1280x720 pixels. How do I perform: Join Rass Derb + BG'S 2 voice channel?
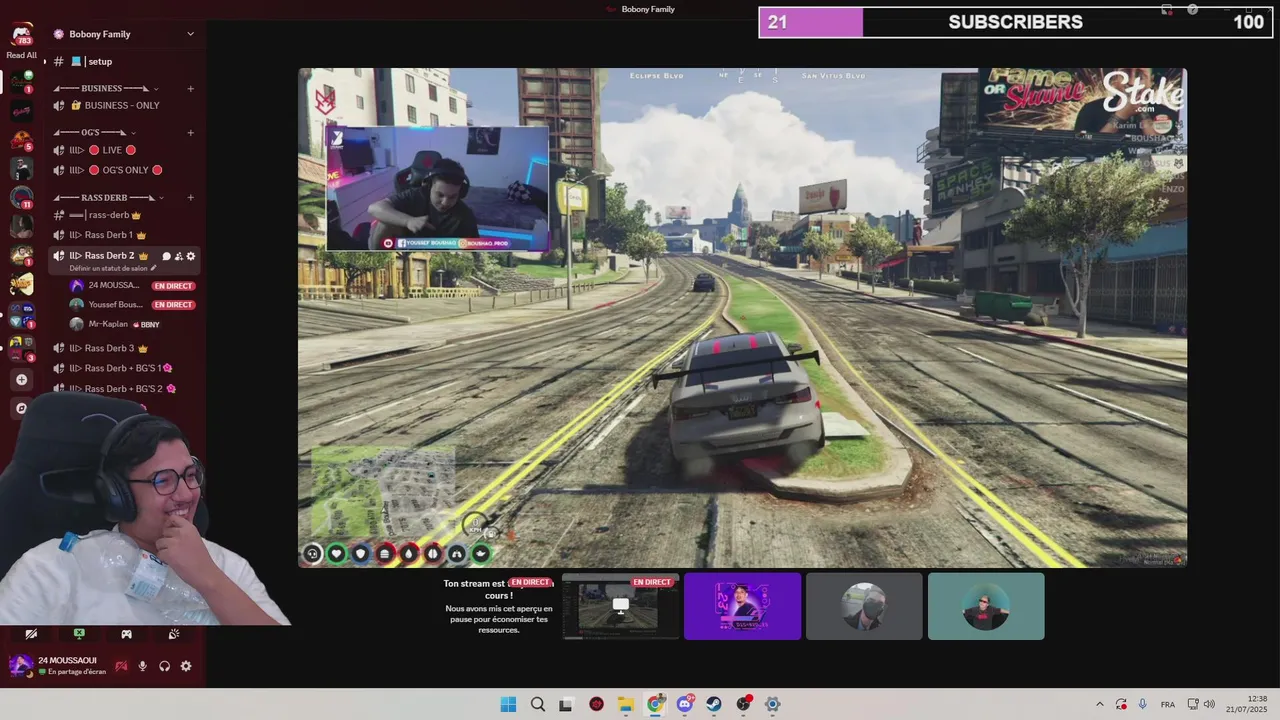point(125,388)
